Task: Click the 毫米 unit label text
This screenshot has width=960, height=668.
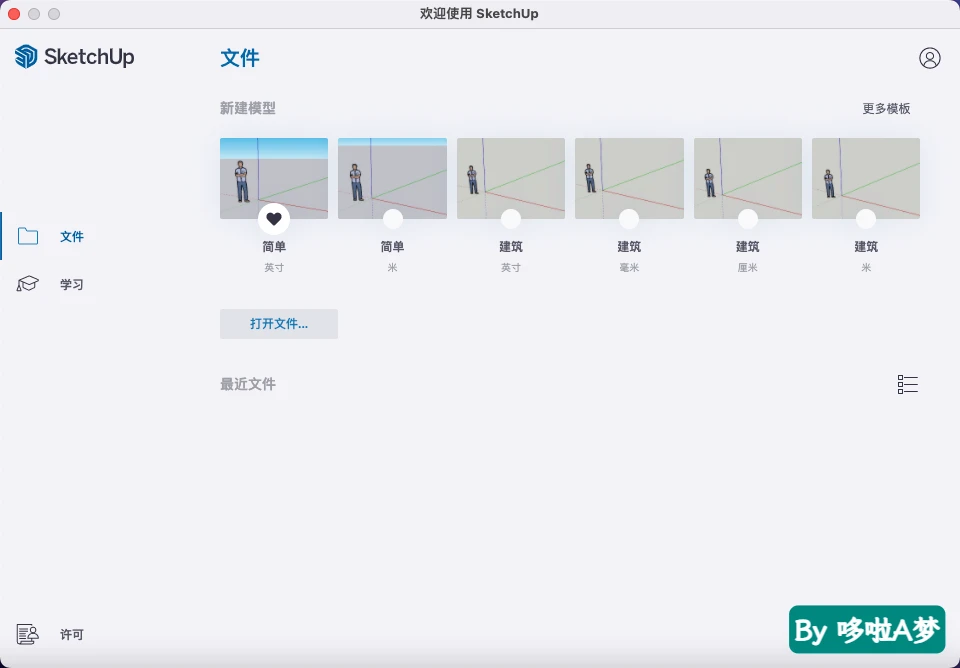Action: 629,268
